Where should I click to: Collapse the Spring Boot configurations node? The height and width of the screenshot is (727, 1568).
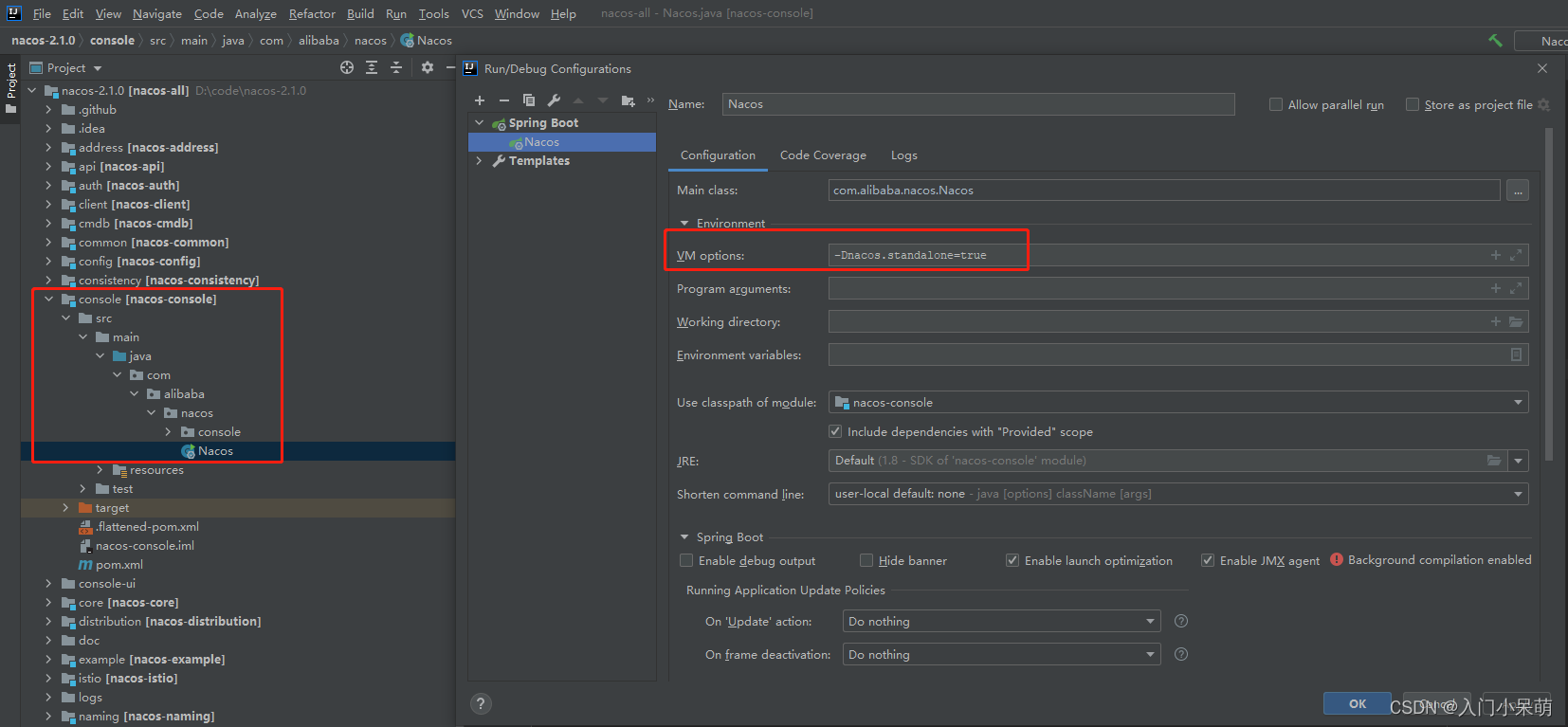[x=480, y=123]
